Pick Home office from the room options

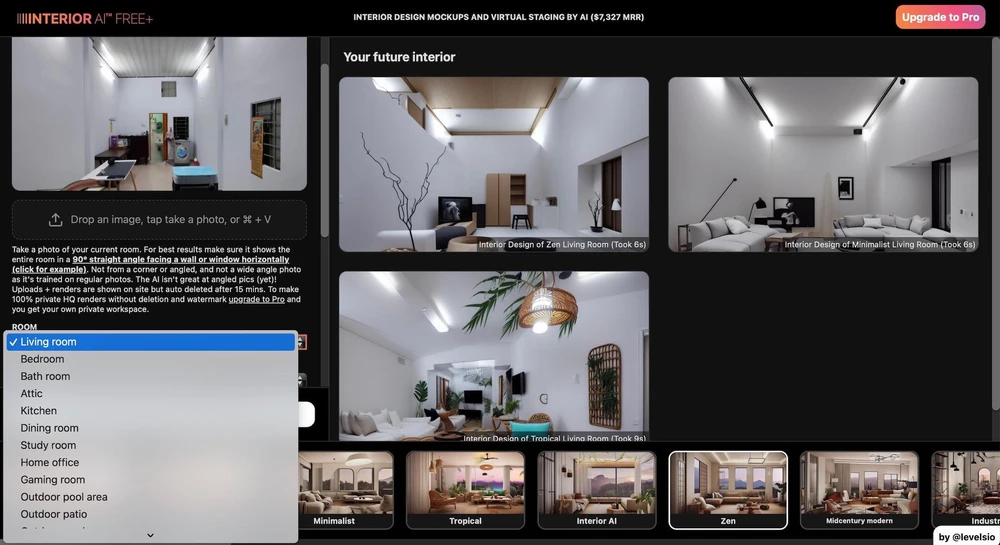[x=50, y=463]
